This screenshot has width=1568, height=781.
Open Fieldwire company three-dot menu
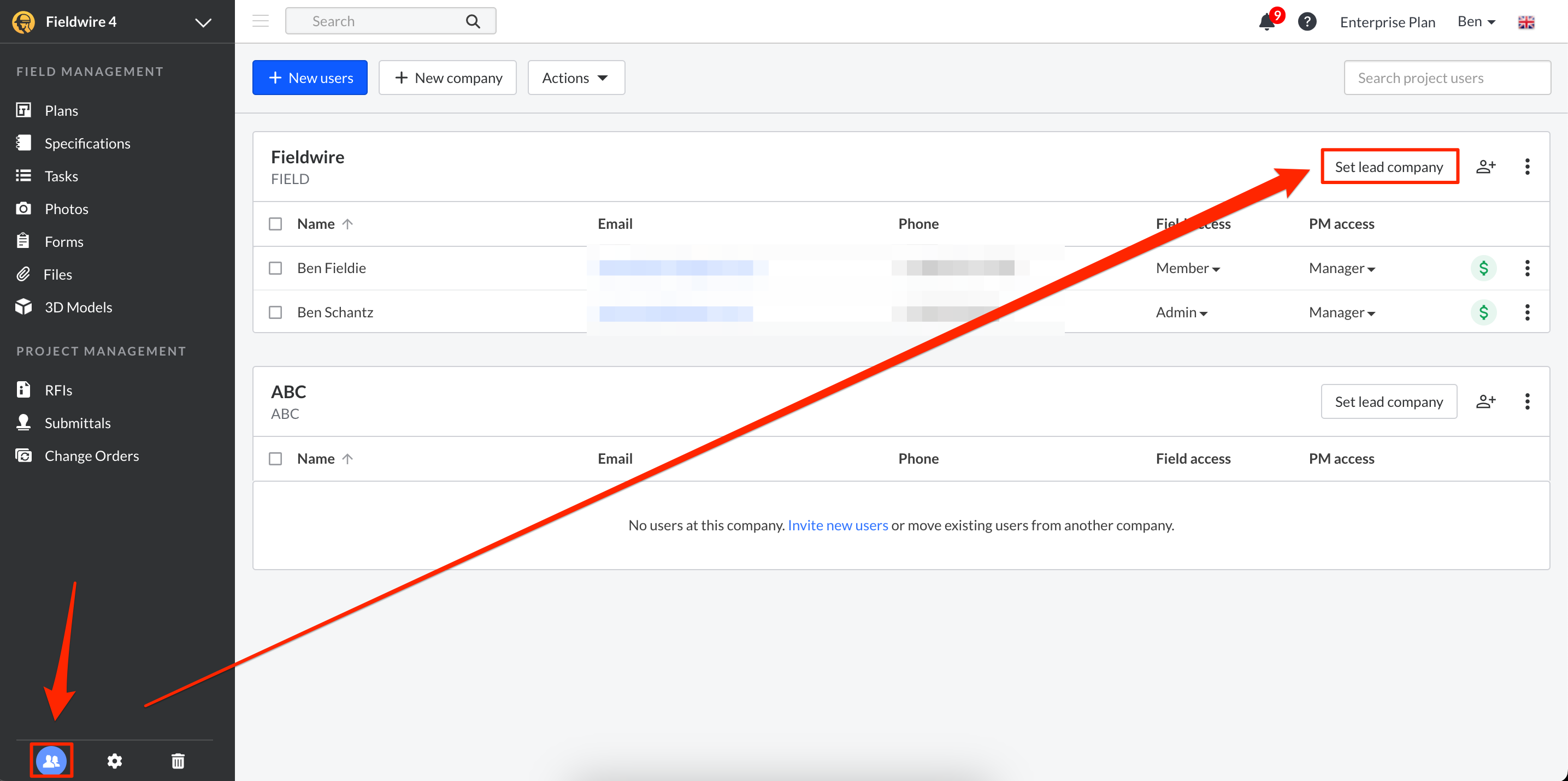(x=1527, y=166)
